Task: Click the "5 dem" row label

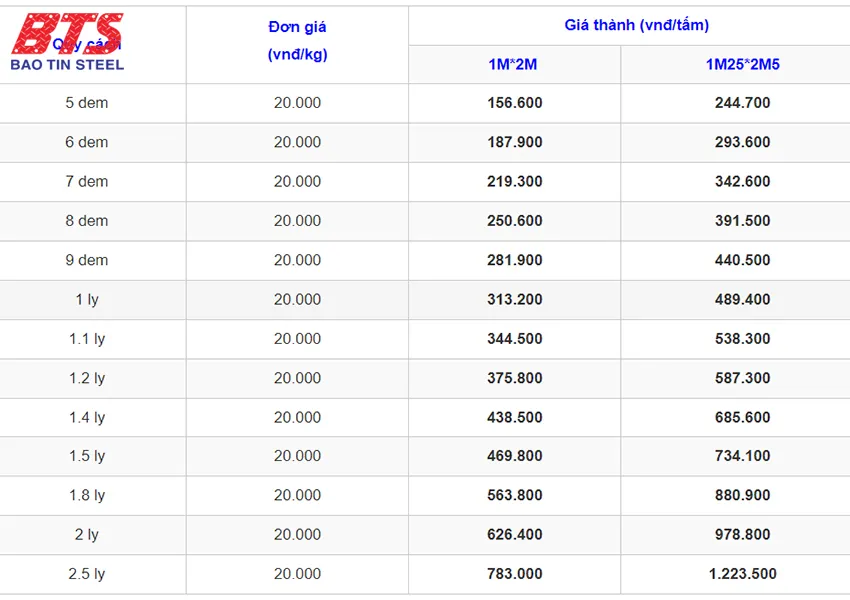Action: click(x=87, y=103)
